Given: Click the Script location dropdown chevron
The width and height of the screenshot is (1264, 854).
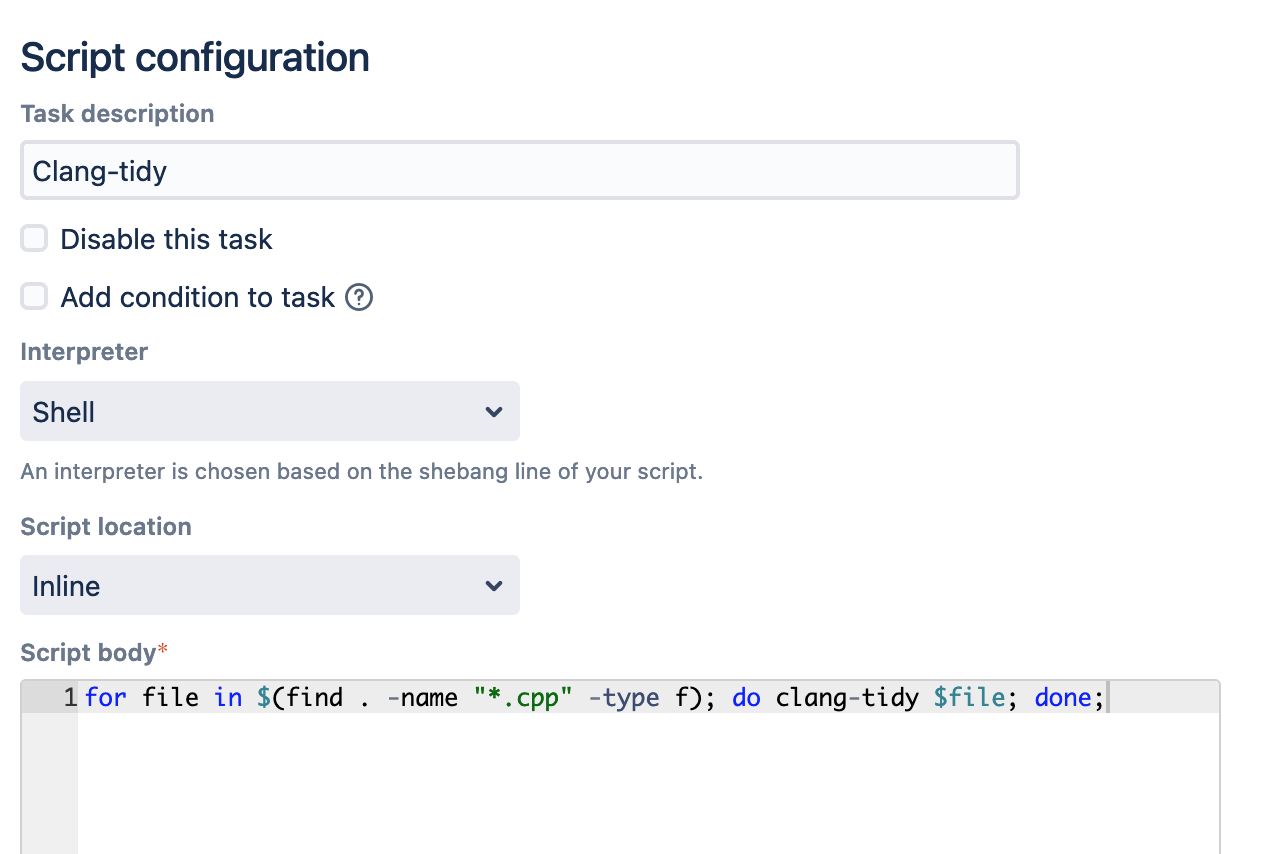Looking at the screenshot, I should point(493,585).
